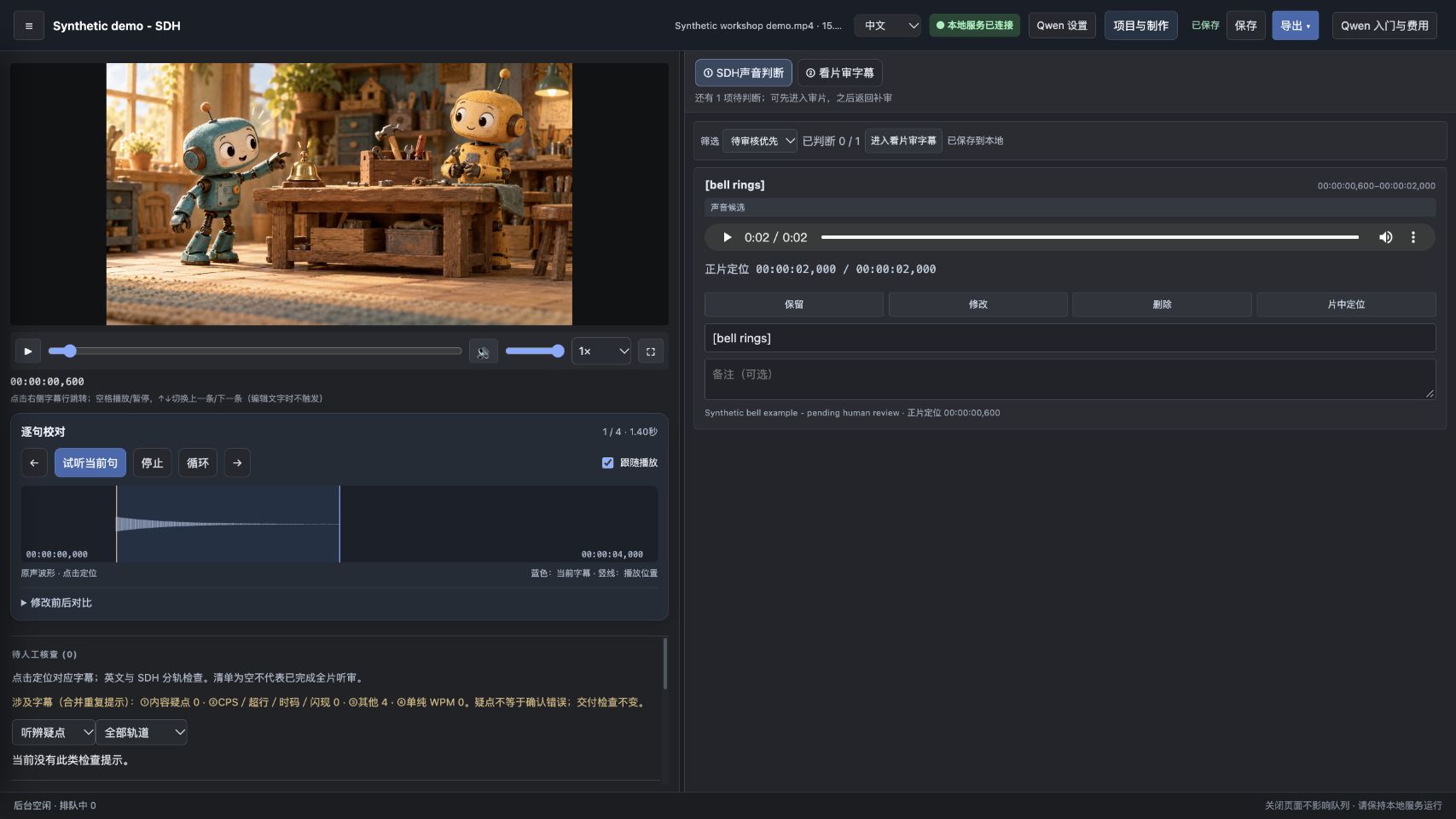Open audio player more options menu

[x=1413, y=237]
